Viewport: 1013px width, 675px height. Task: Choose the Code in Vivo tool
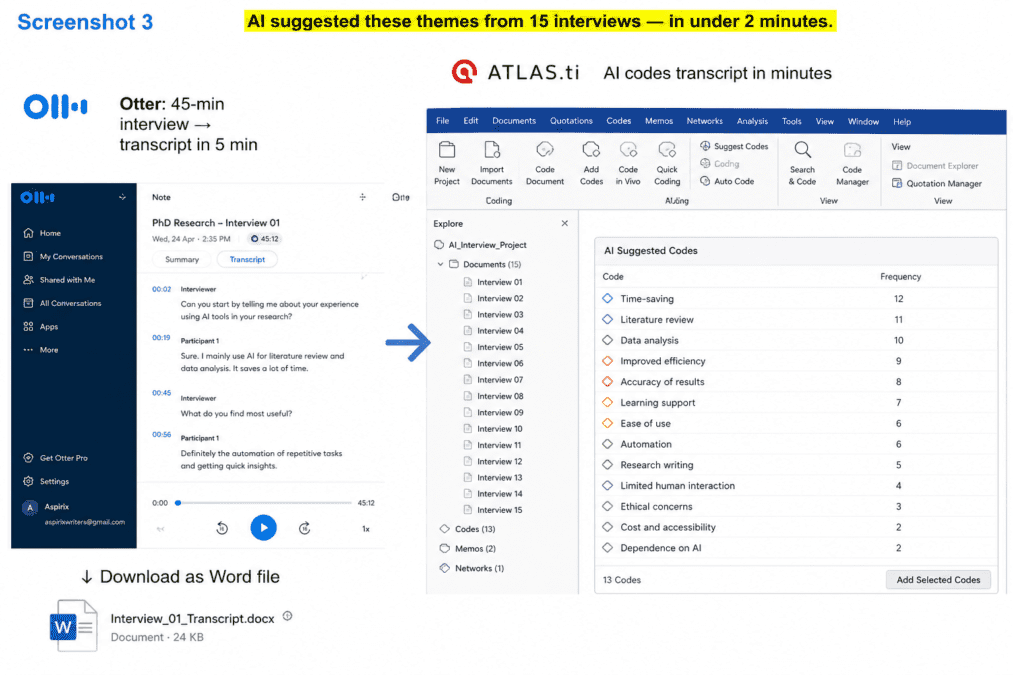pos(628,163)
